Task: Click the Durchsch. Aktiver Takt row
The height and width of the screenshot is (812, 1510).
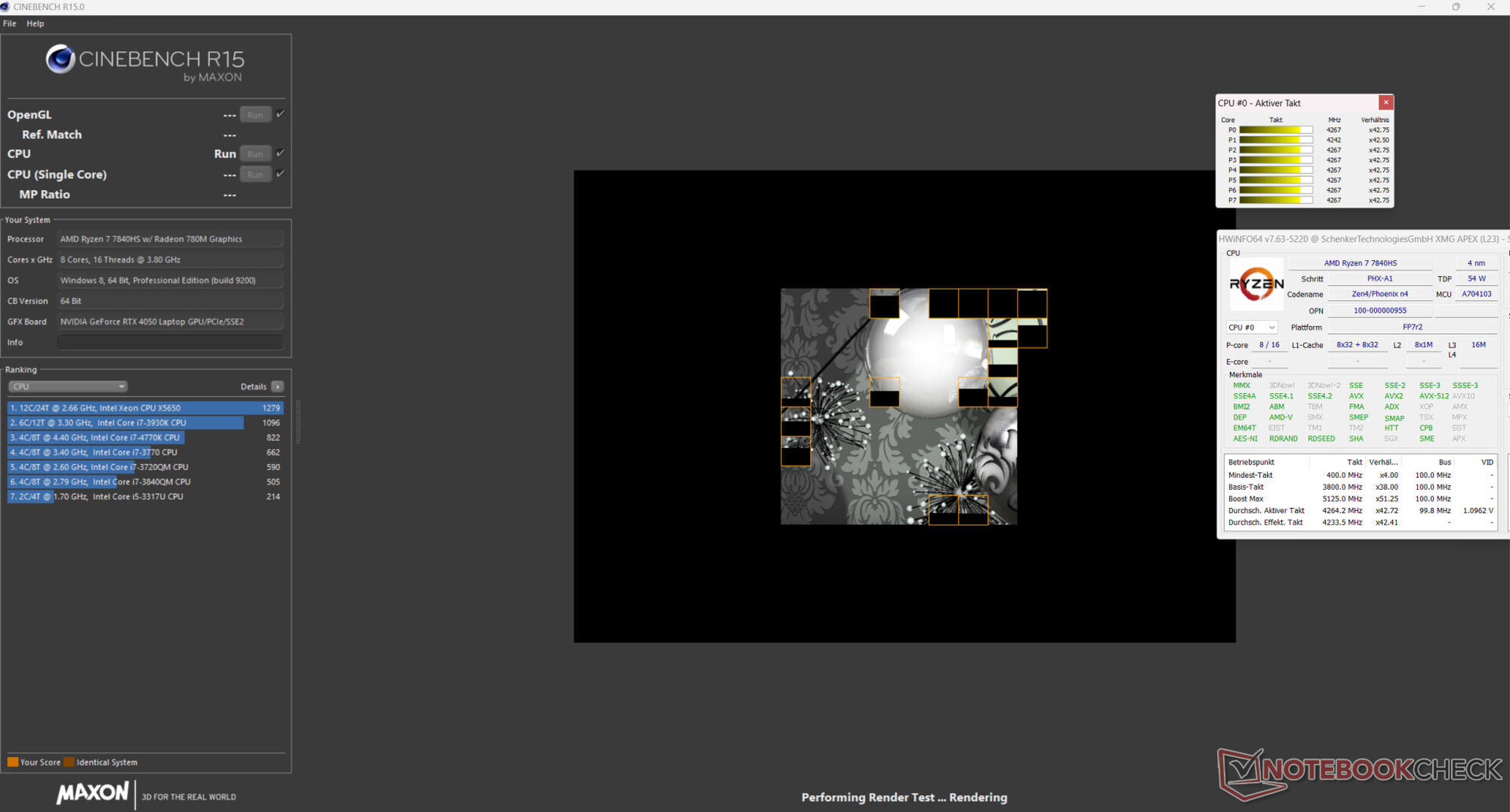Action: click(x=1360, y=511)
